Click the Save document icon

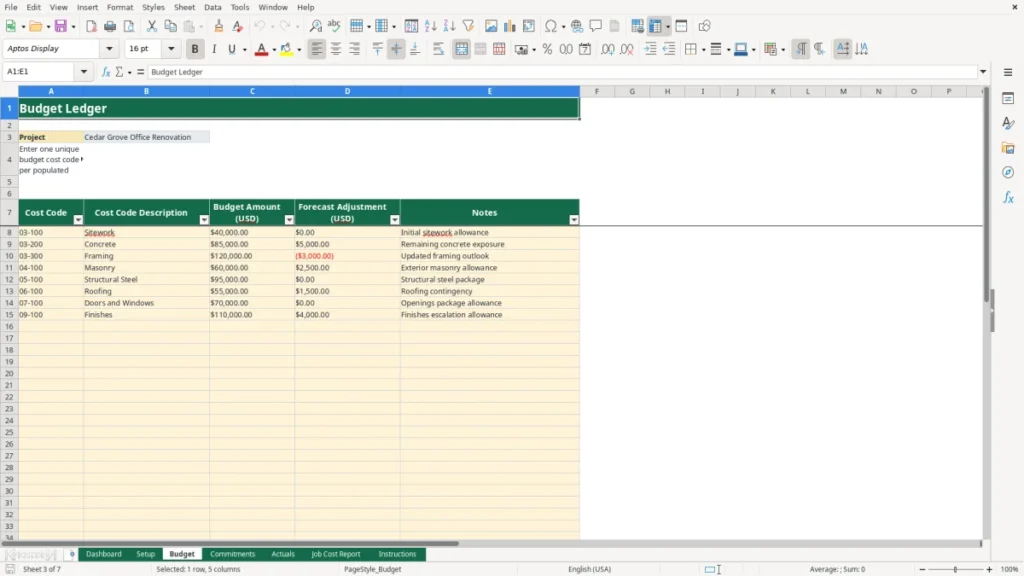61,26
